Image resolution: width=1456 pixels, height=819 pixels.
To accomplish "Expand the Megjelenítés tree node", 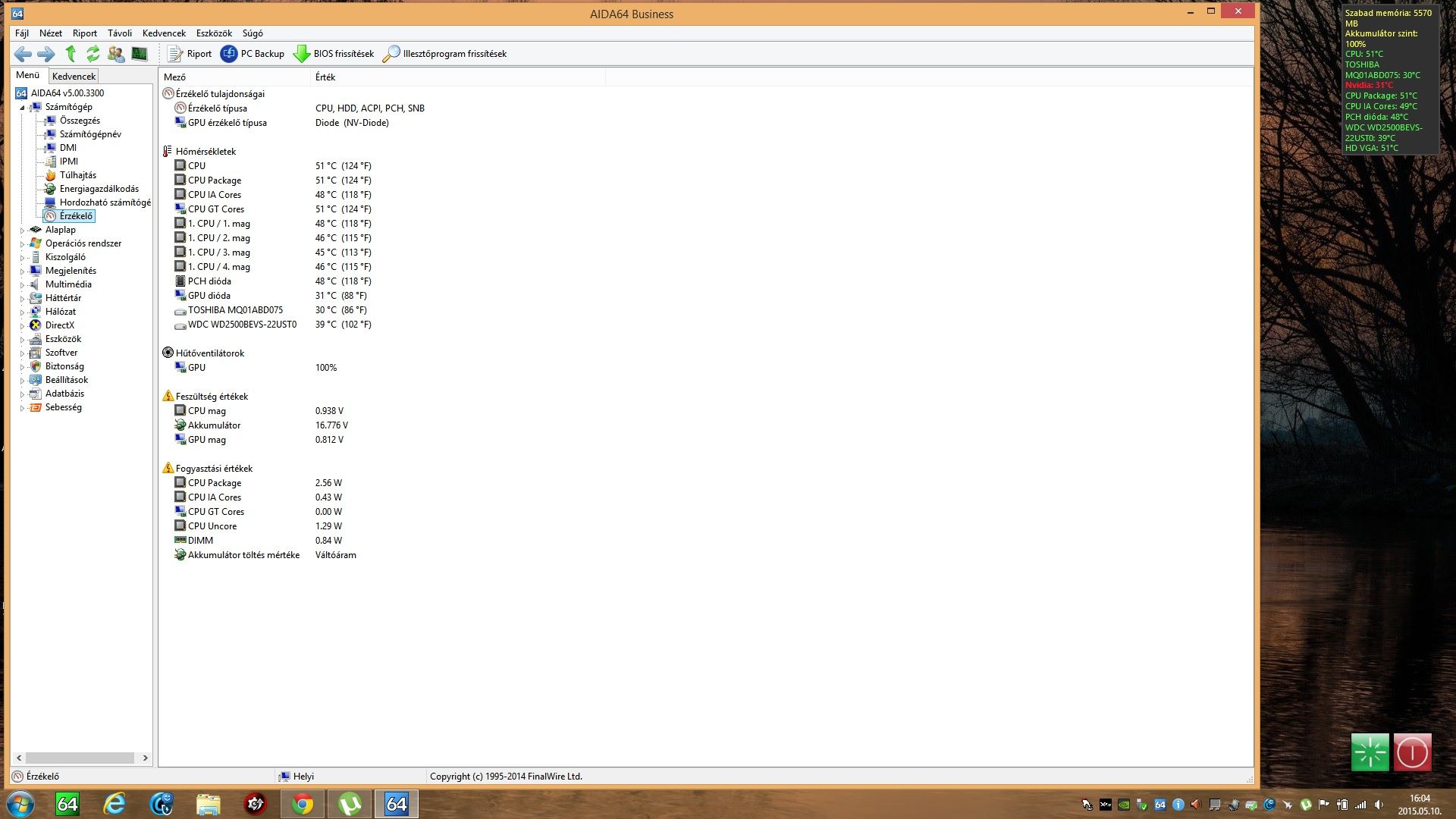I will pos(22,271).
